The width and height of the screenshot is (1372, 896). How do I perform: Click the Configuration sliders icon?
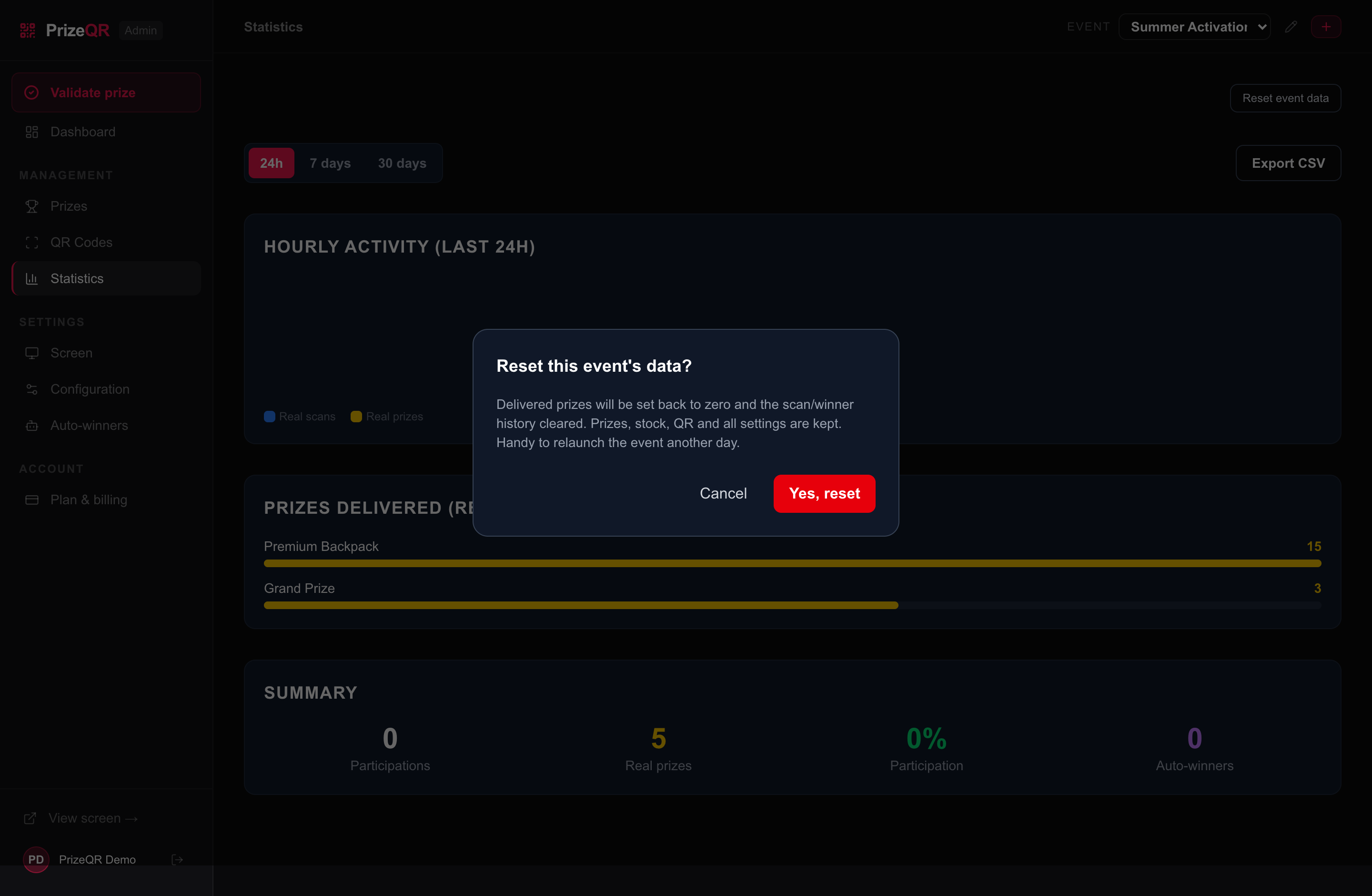(x=32, y=390)
